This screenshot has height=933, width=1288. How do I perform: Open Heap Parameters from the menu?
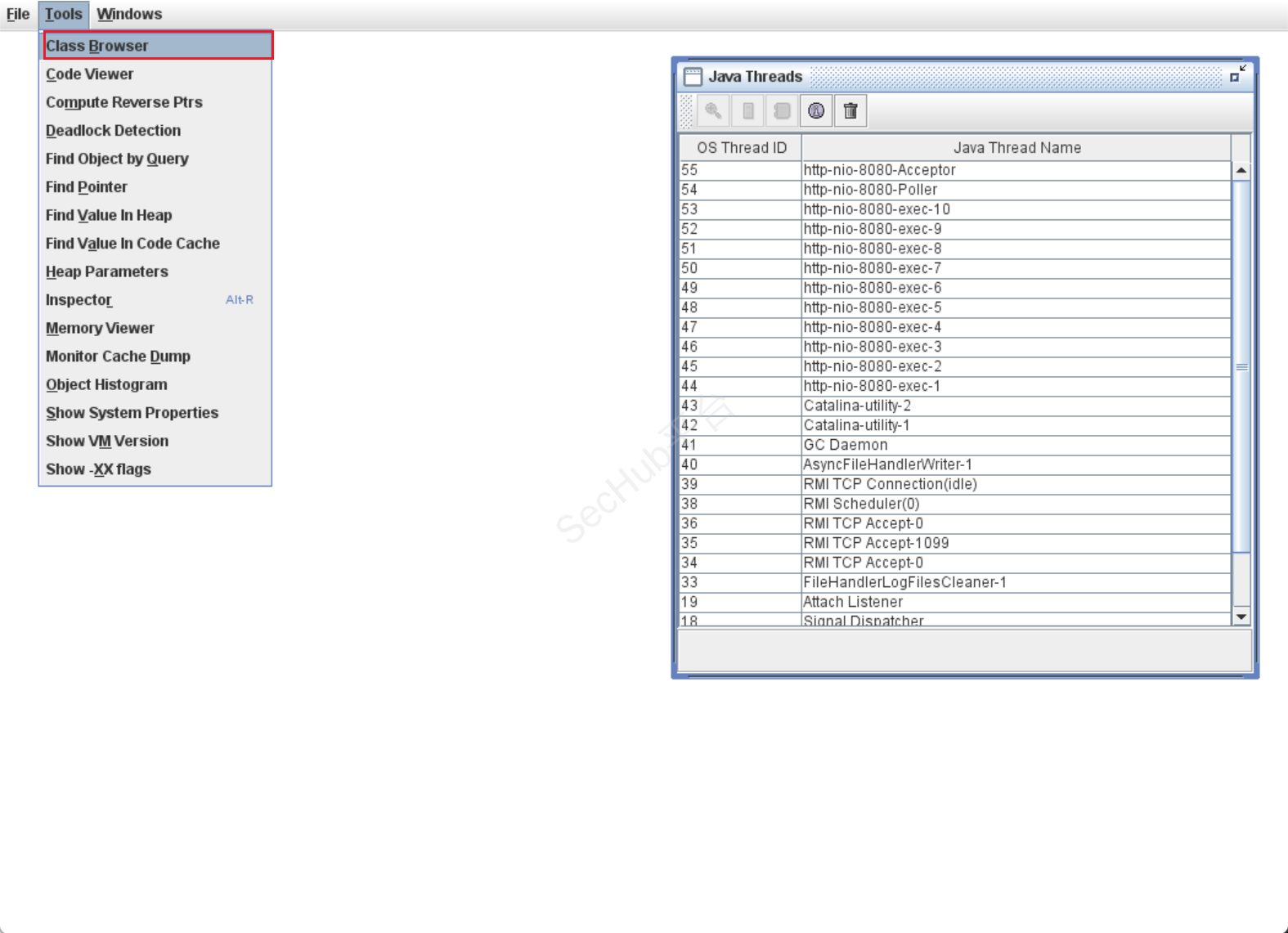pos(106,271)
